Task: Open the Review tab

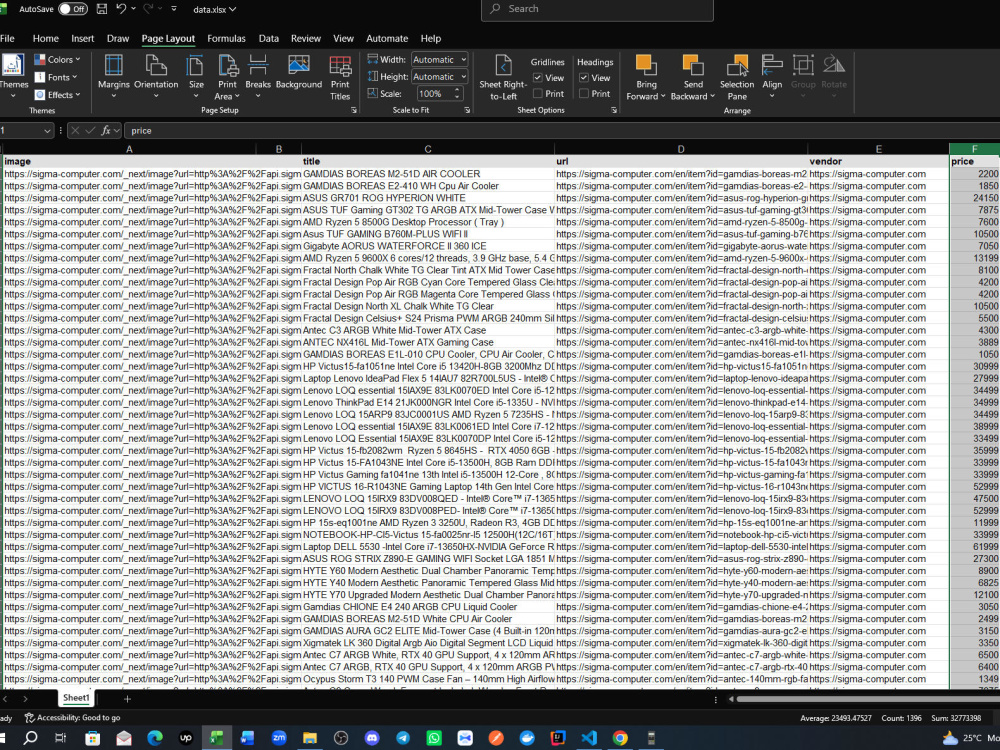Action: tap(305, 38)
